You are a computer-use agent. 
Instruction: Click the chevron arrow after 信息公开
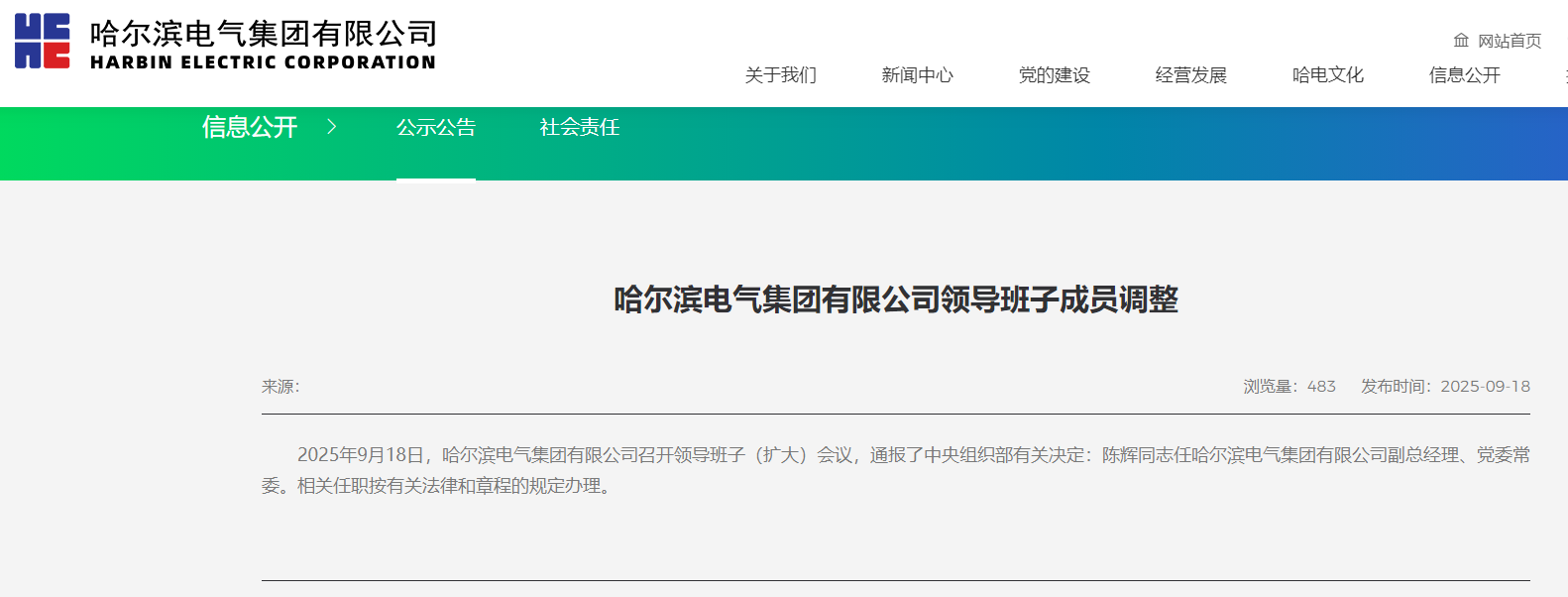332,127
